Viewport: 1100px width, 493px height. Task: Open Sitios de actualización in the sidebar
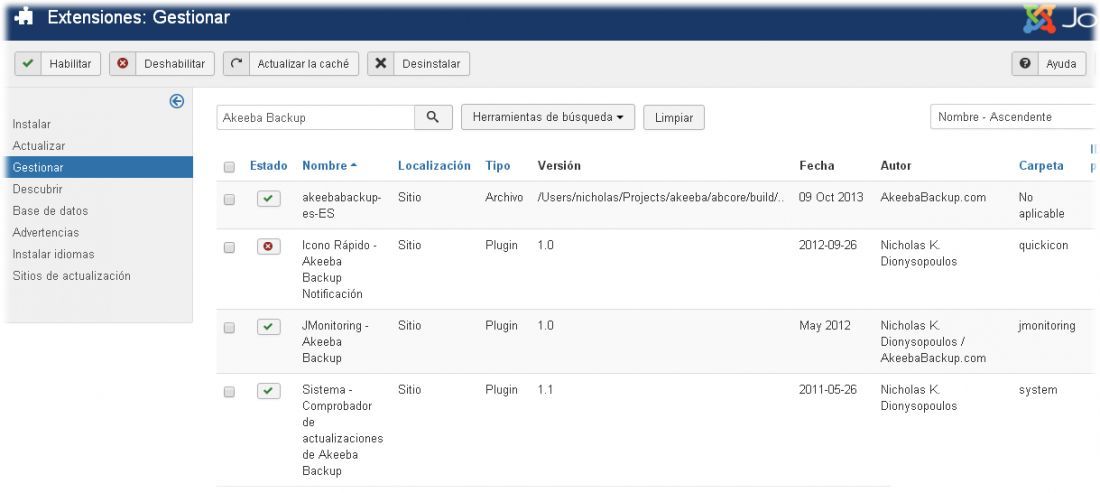coord(72,276)
